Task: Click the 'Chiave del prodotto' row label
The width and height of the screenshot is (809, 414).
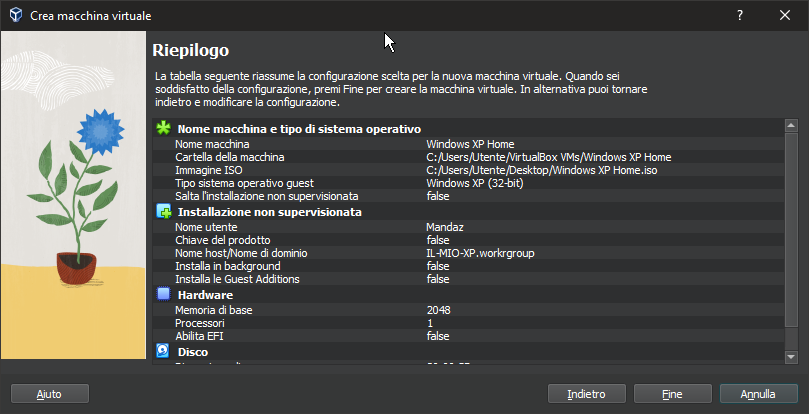Action: [222, 240]
